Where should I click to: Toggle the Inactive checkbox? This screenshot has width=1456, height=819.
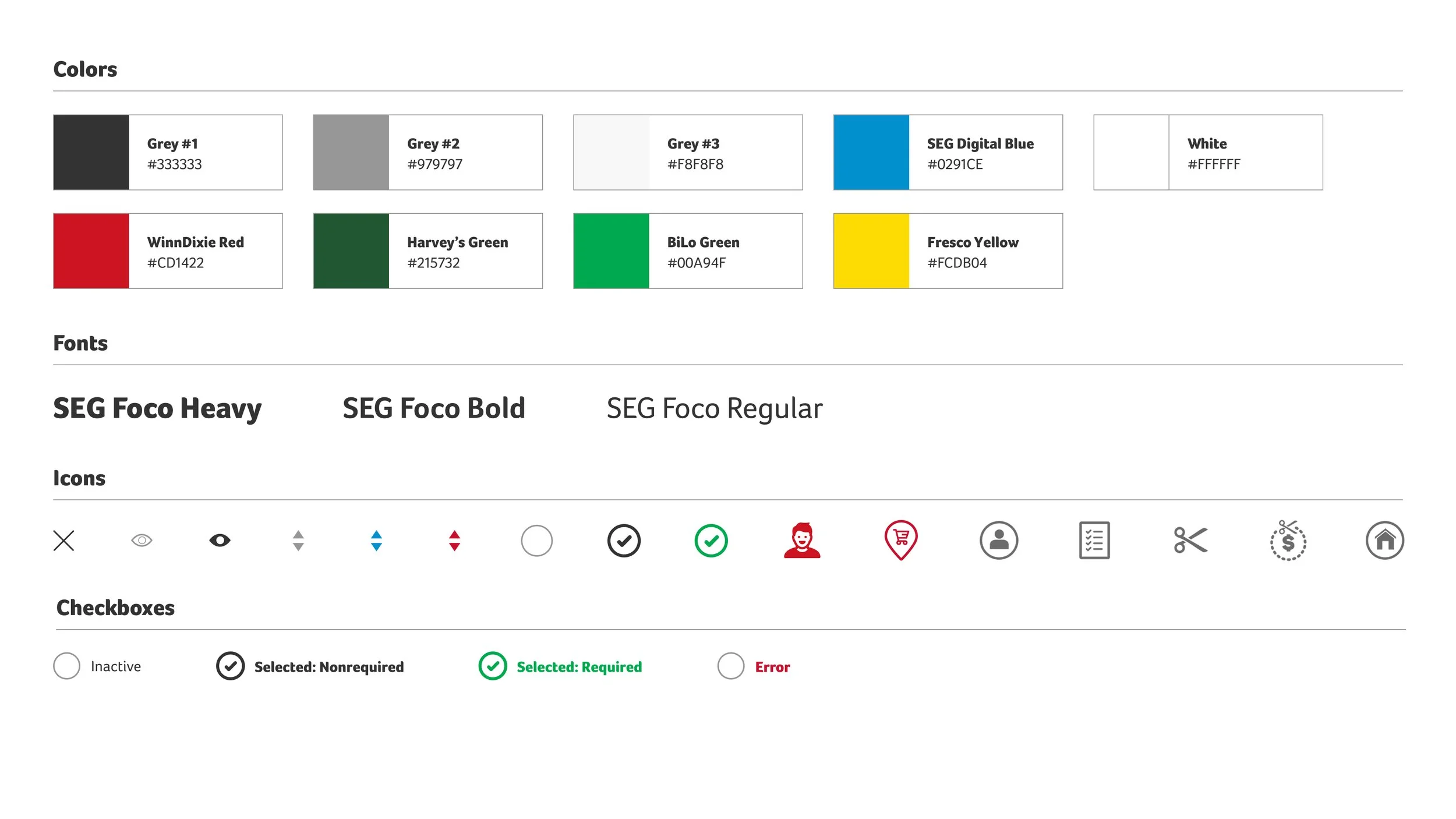click(66, 666)
